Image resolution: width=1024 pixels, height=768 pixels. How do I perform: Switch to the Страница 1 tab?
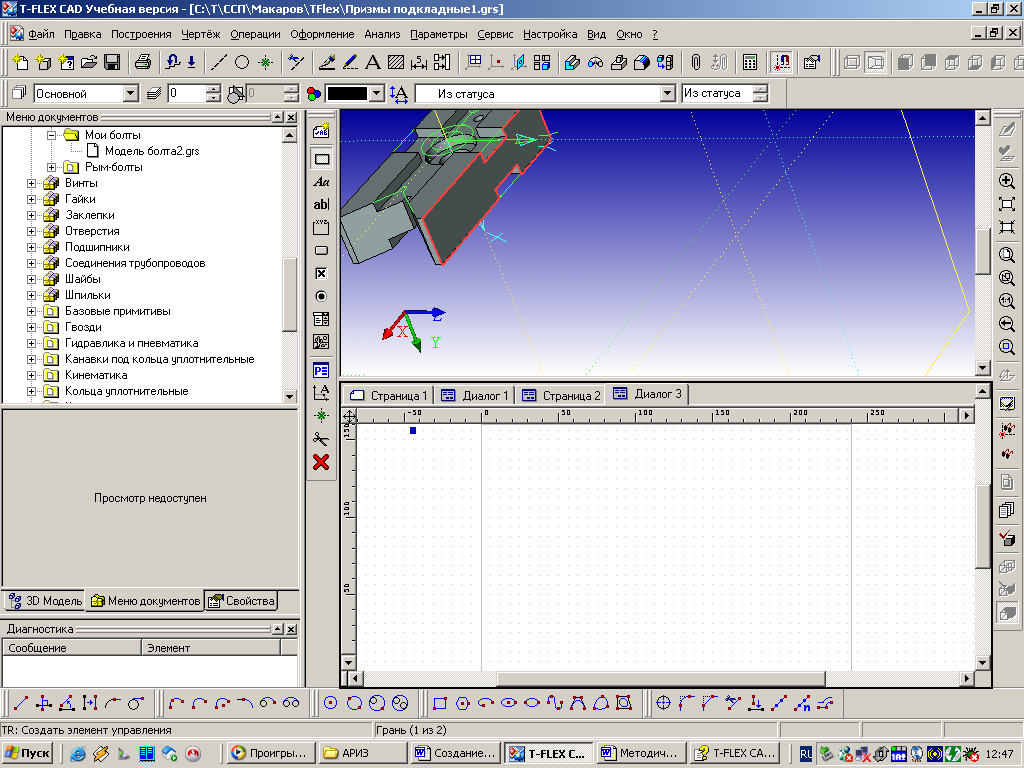tap(388, 395)
